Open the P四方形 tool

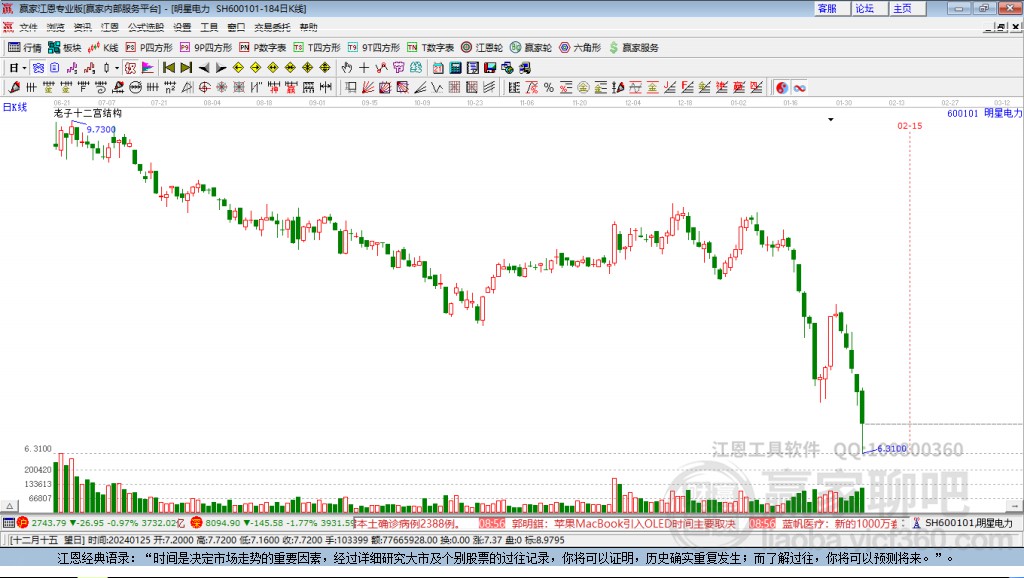coord(149,48)
